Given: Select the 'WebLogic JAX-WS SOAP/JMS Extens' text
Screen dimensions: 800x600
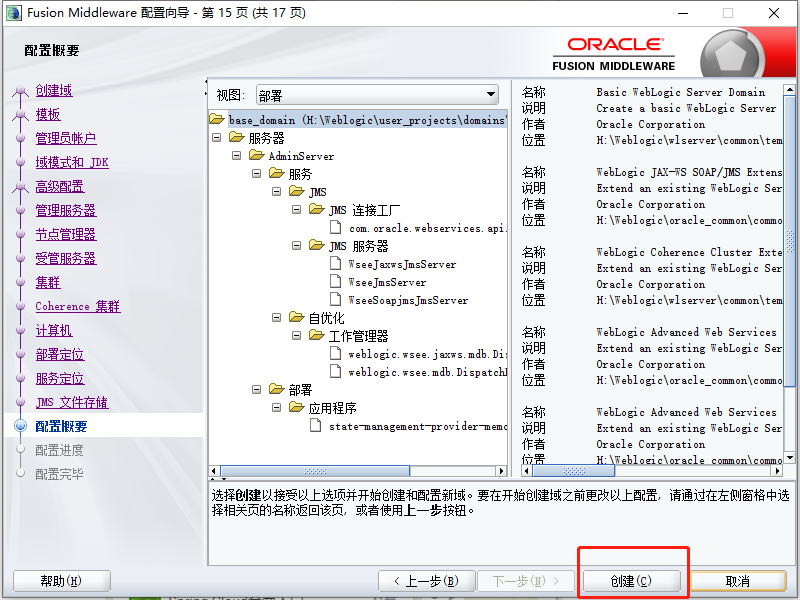Looking at the screenshot, I should click(689, 172).
